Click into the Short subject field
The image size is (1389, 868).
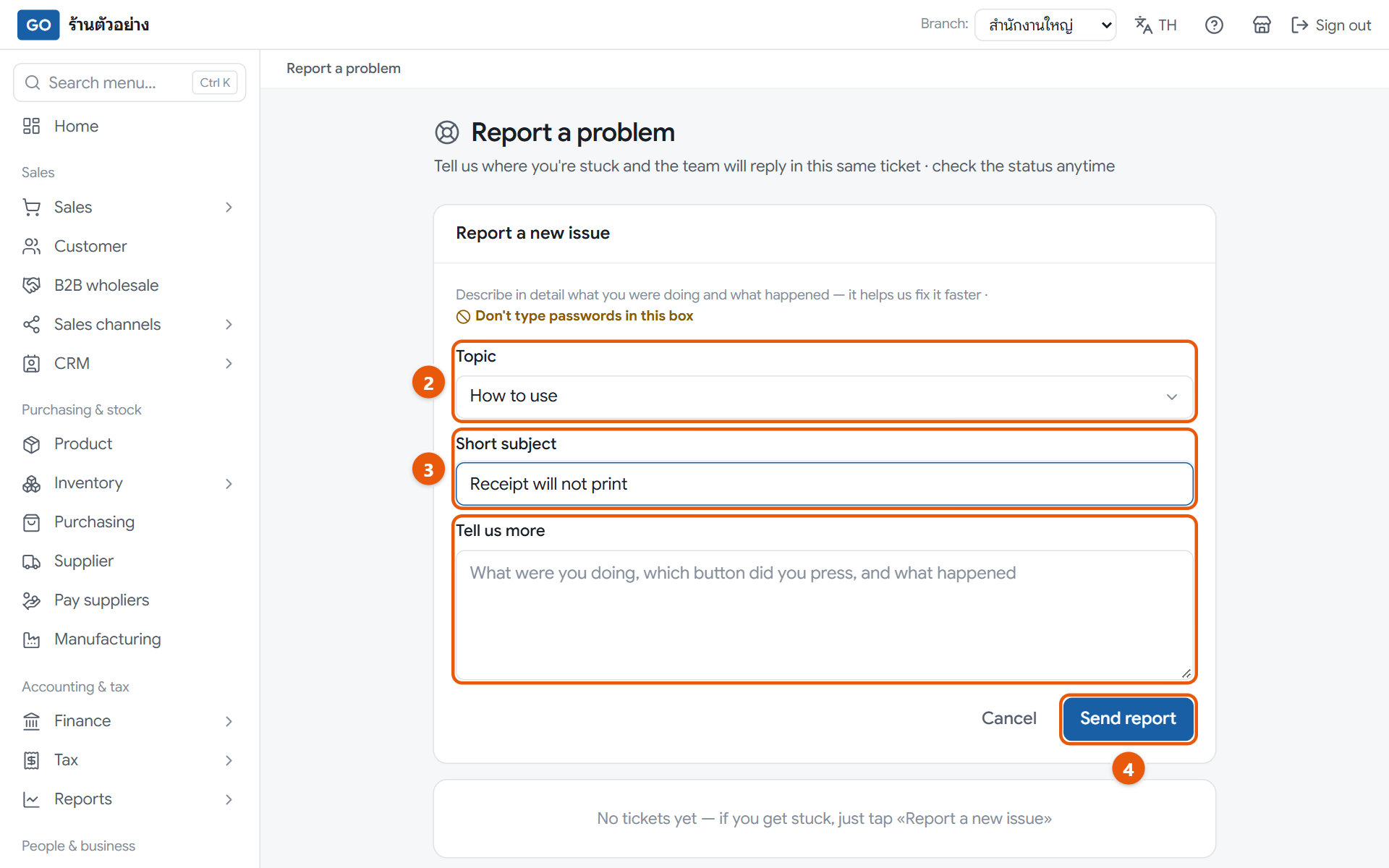[824, 484]
